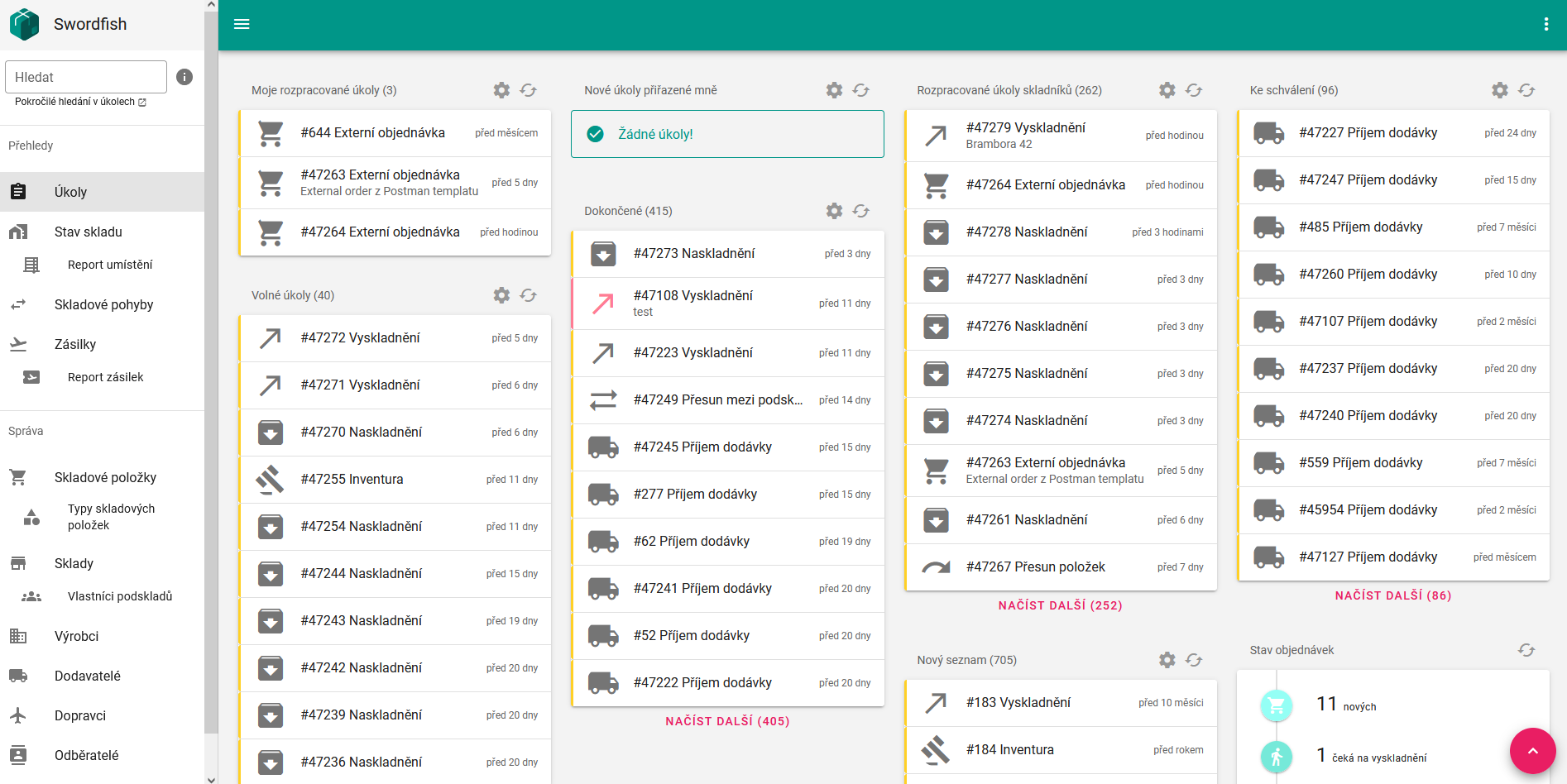Select Dodavatelé in the sidebar
Viewport: 1567px width, 784px height.
[x=87, y=676]
